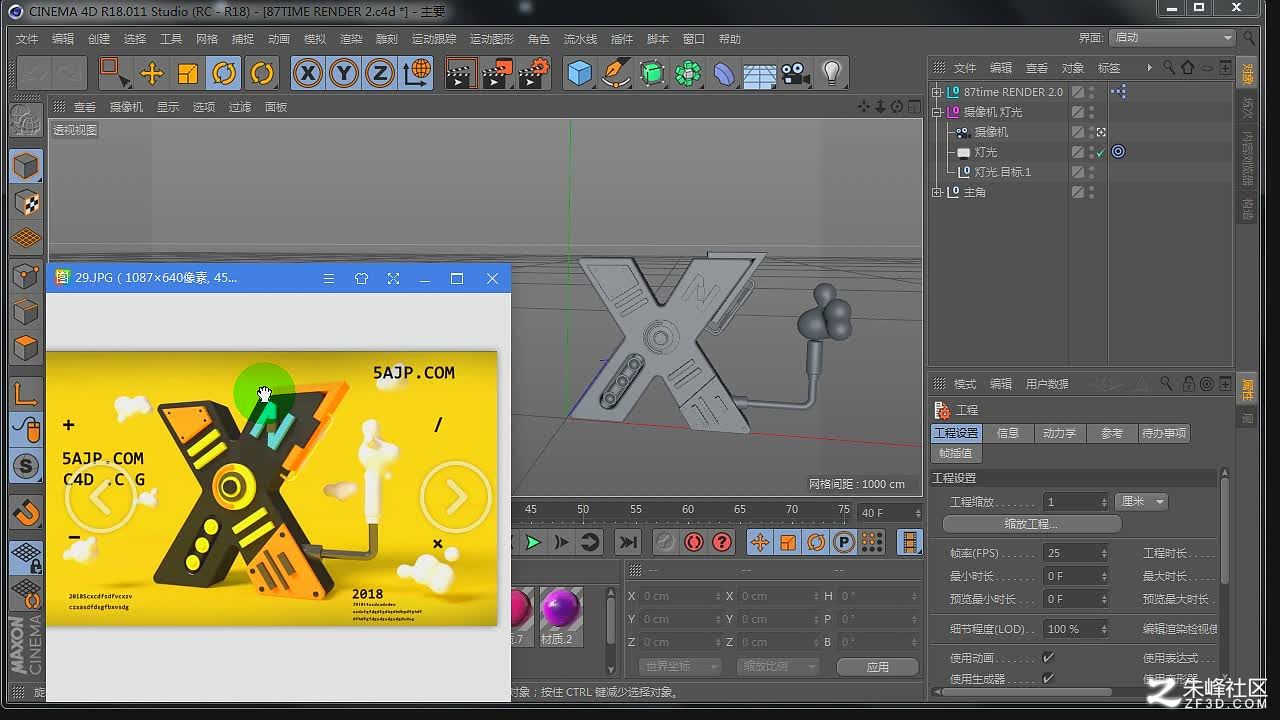Open the subdivision surface generator icon
This screenshot has width=1280, height=720.
[x=652, y=73]
